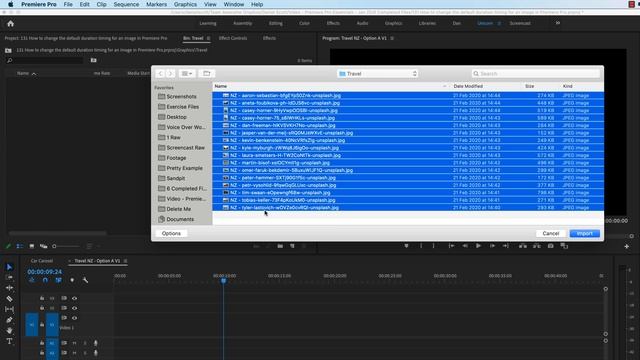The image size is (640, 360).
Task: Open workspace overflow chevrons
Action: (558, 23)
